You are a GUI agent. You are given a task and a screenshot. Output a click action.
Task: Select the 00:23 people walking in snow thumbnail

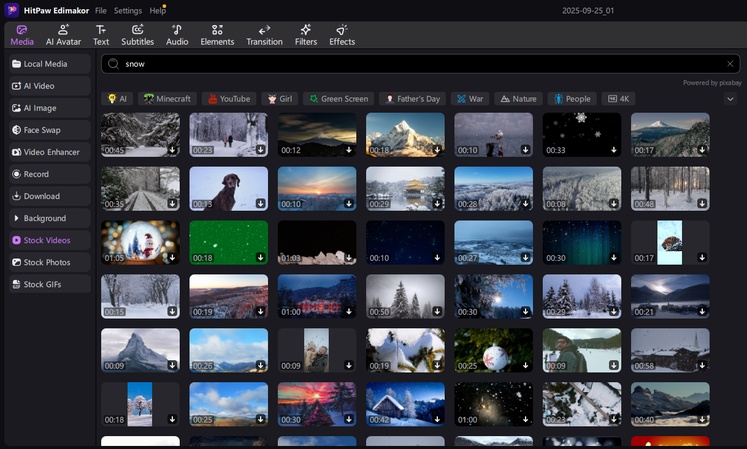229,135
